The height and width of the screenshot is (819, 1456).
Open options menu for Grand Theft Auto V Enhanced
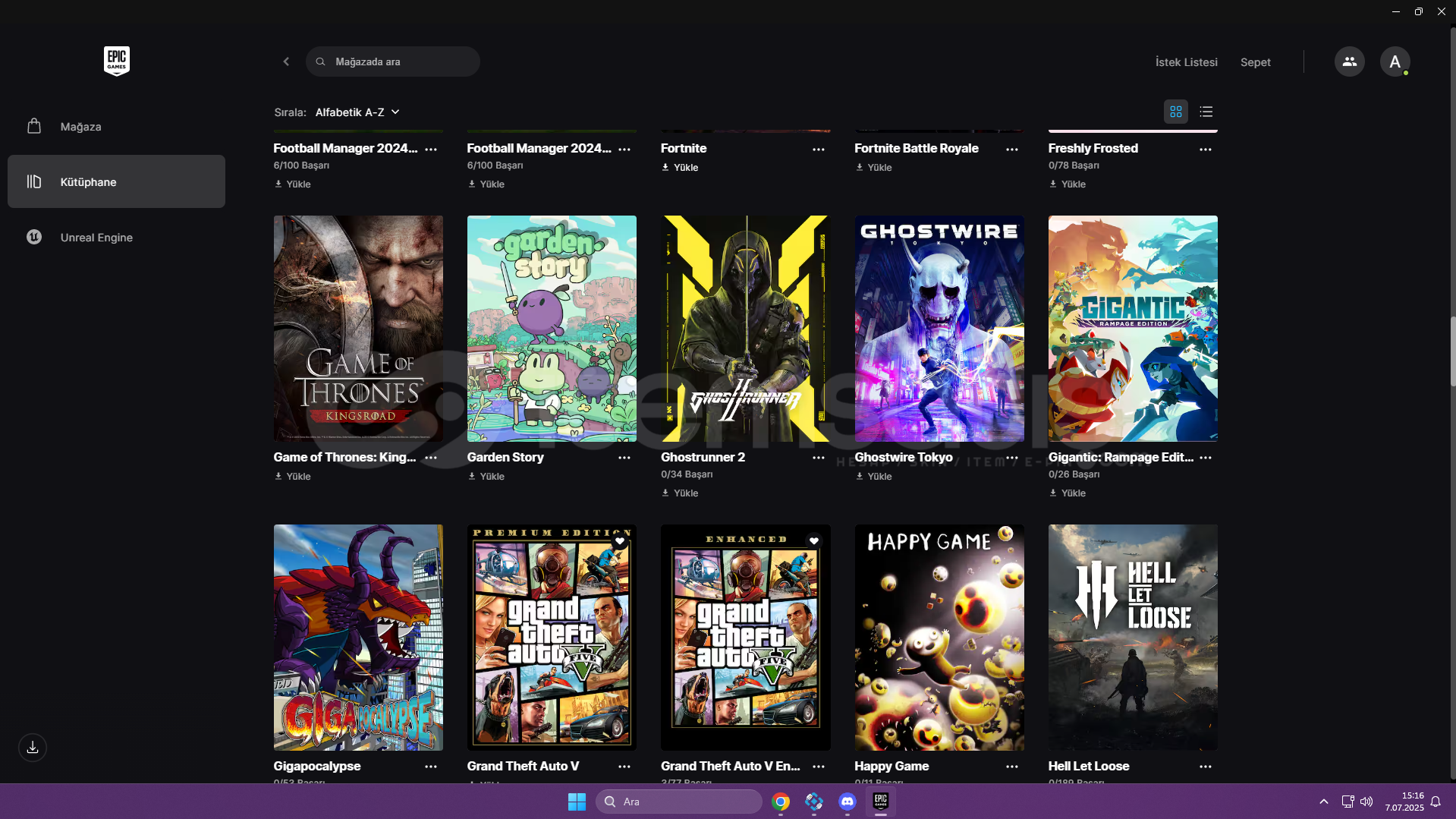point(819,767)
